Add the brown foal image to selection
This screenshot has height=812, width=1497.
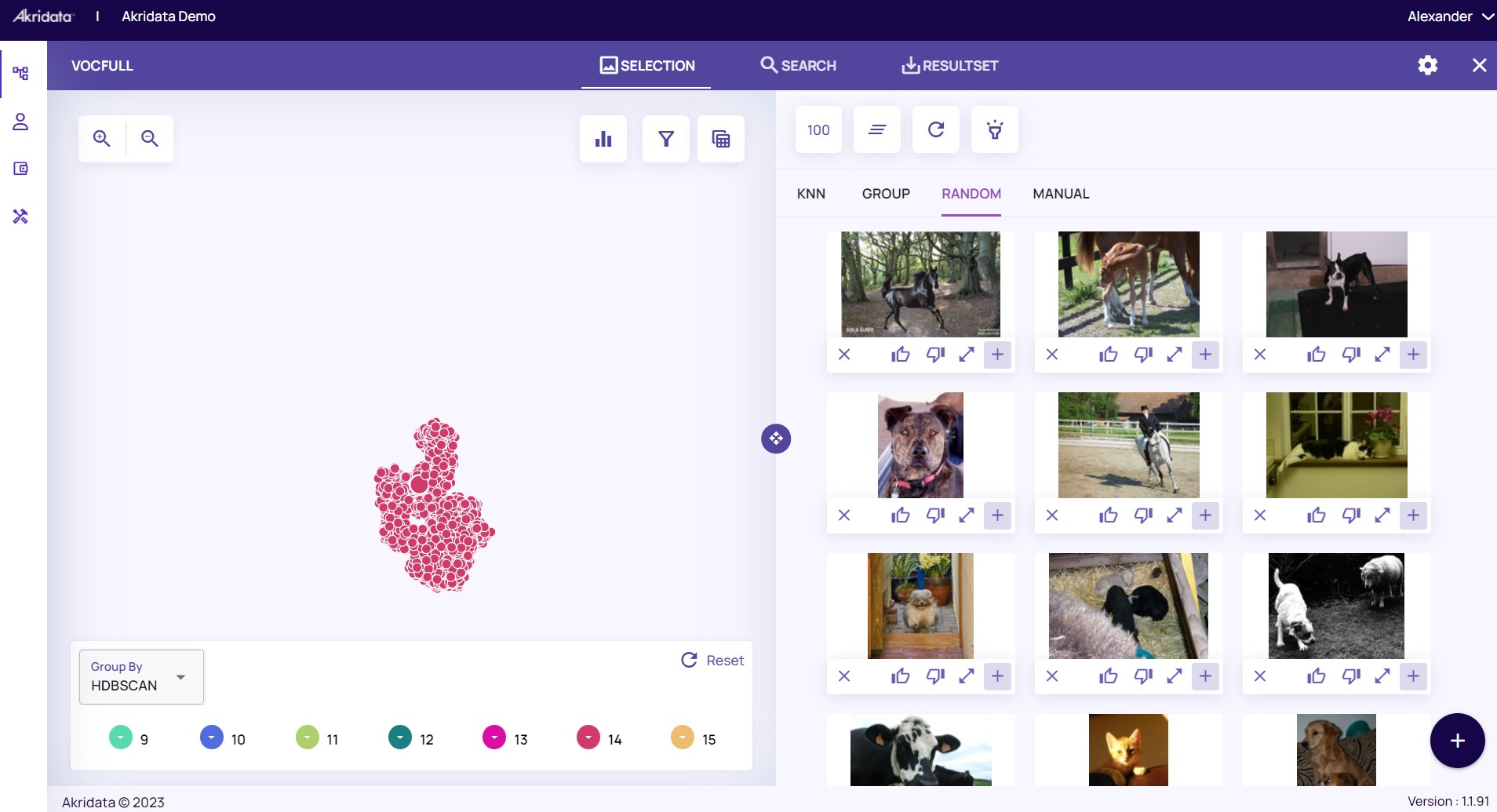pos(1205,355)
